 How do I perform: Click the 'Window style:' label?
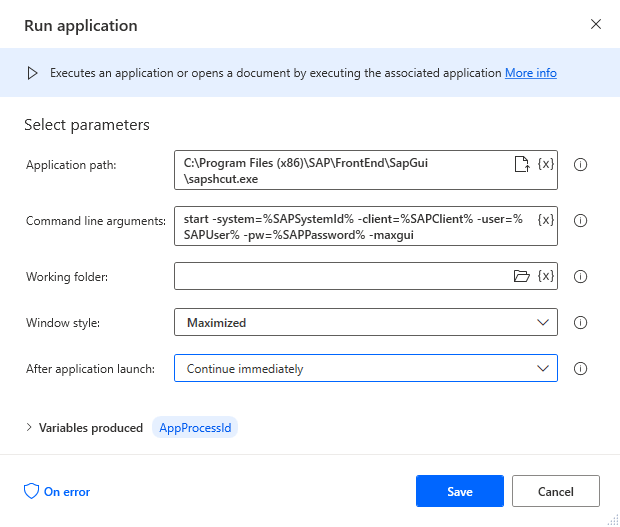click(63, 323)
